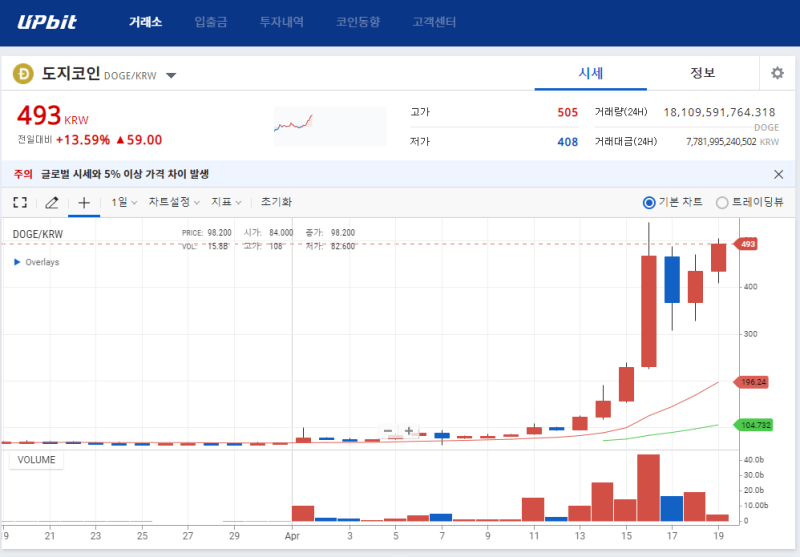Dismiss the 주의 warning banner
Screen dimensions: 800x557
tap(778, 174)
